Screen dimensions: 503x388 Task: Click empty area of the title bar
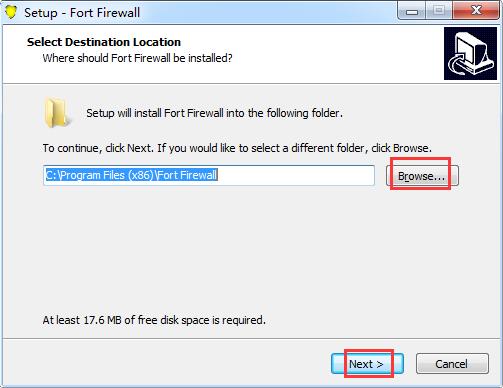pyautogui.click(x=267, y=12)
